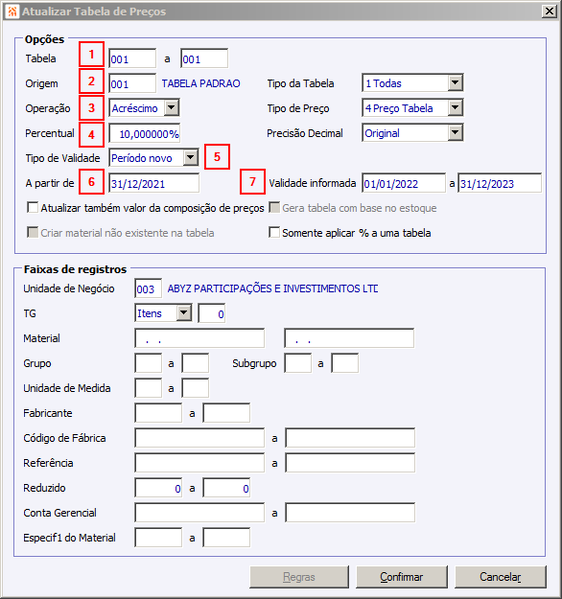This screenshot has height=599, width=562.
Task: Click the Origem code field
Action: [x=133, y=83]
